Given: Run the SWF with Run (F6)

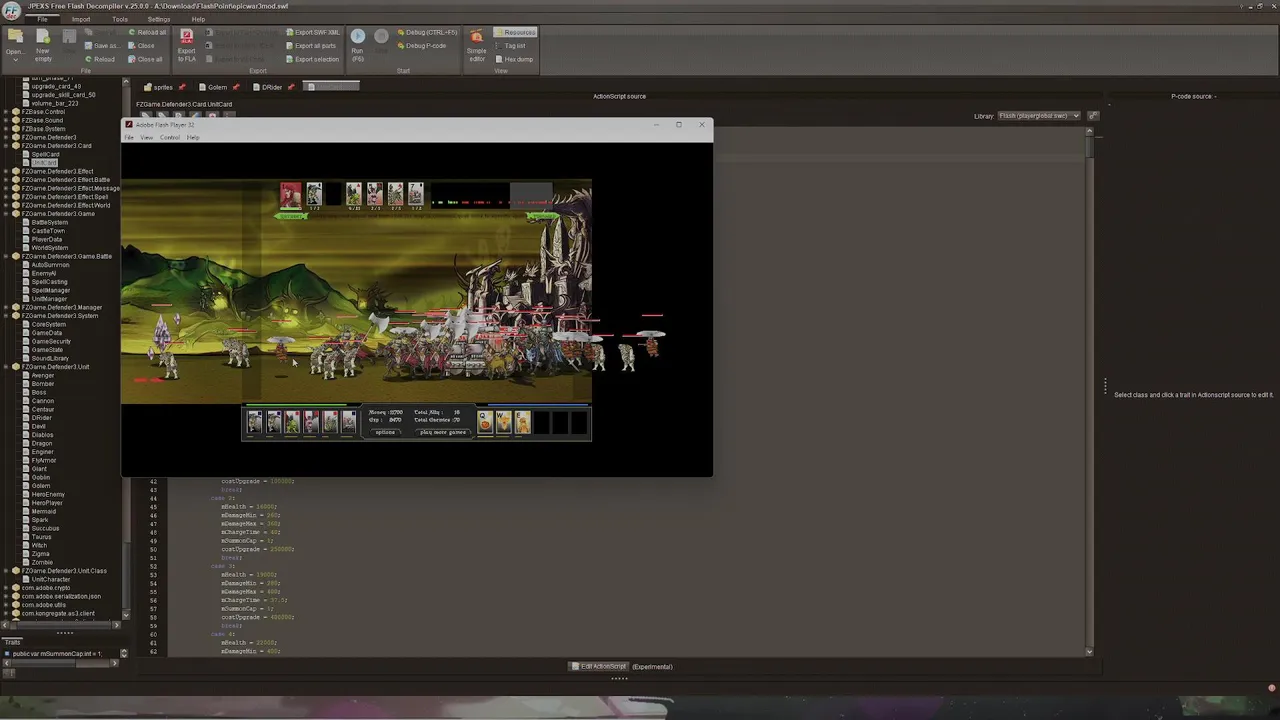Looking at the screenshot, I should point(358,45).
